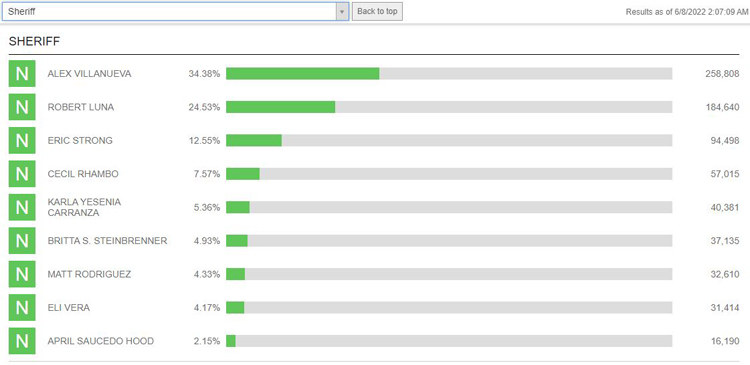Click the N party icon beside Robert Luna
Screen dimensions: 750x365
pyautogui.click(x=22, y=107)
